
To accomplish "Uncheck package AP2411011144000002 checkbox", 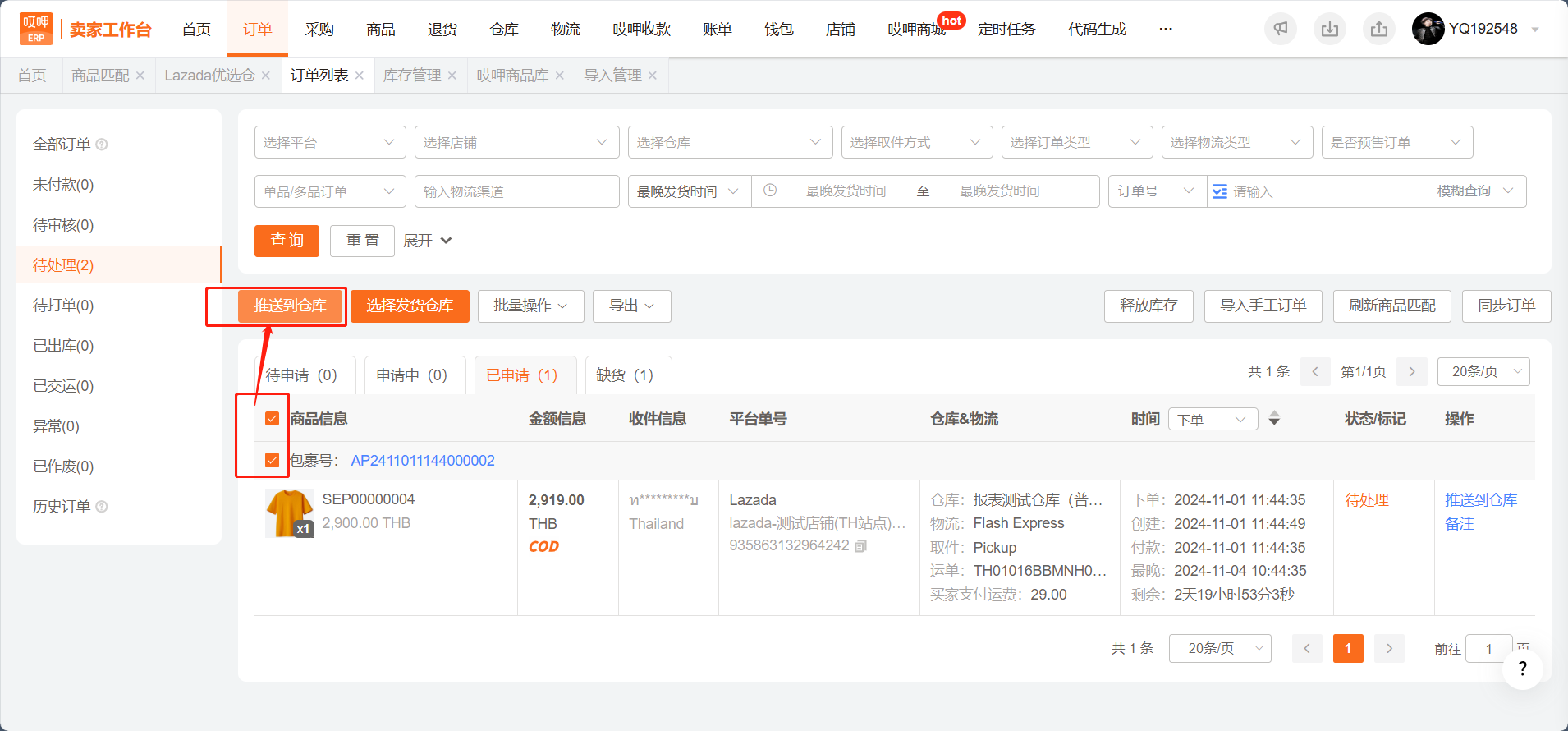I will pos(273,460).
